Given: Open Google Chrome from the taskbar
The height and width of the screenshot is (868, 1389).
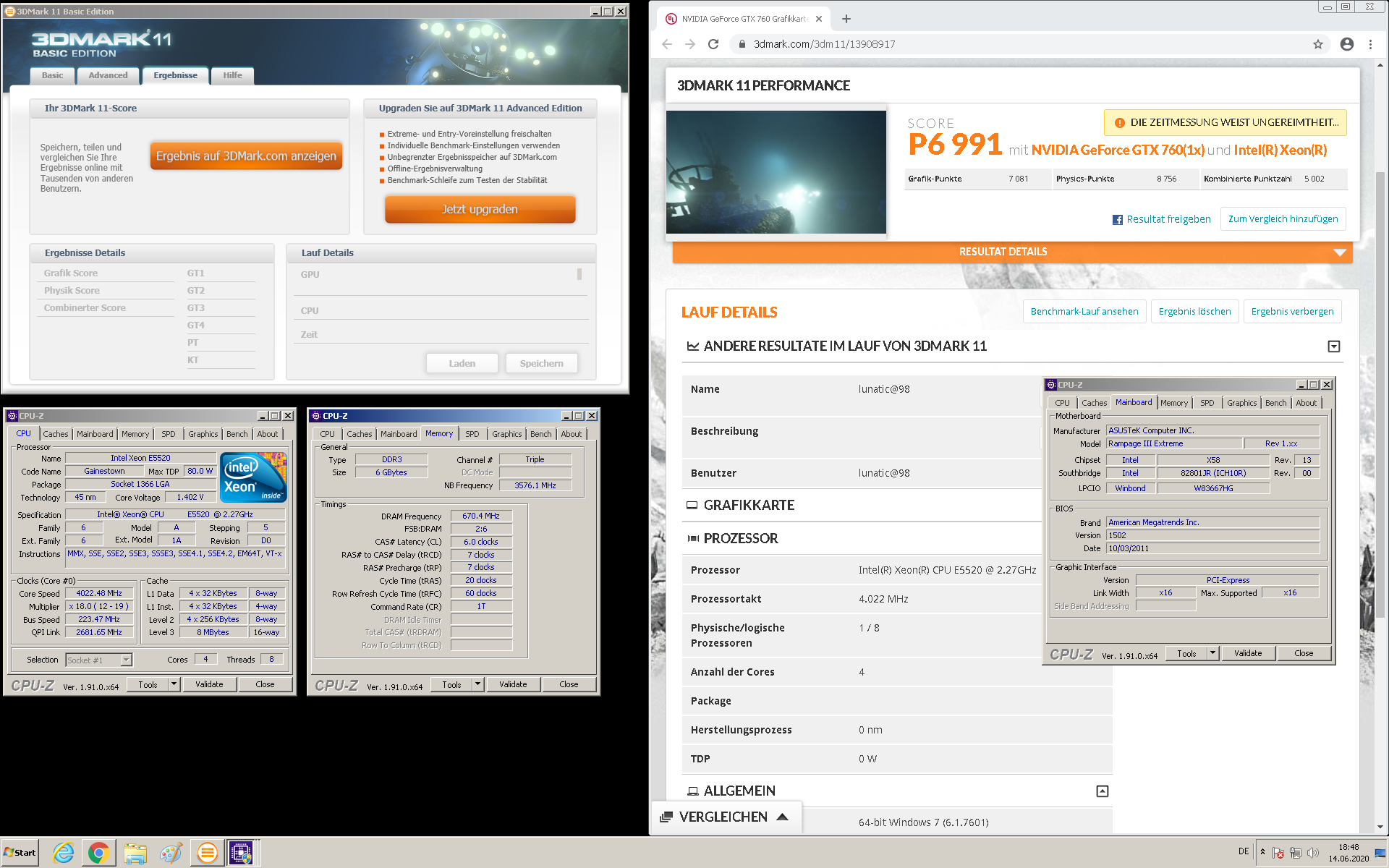Looking at the screenshot, I should tap(99, 853).
